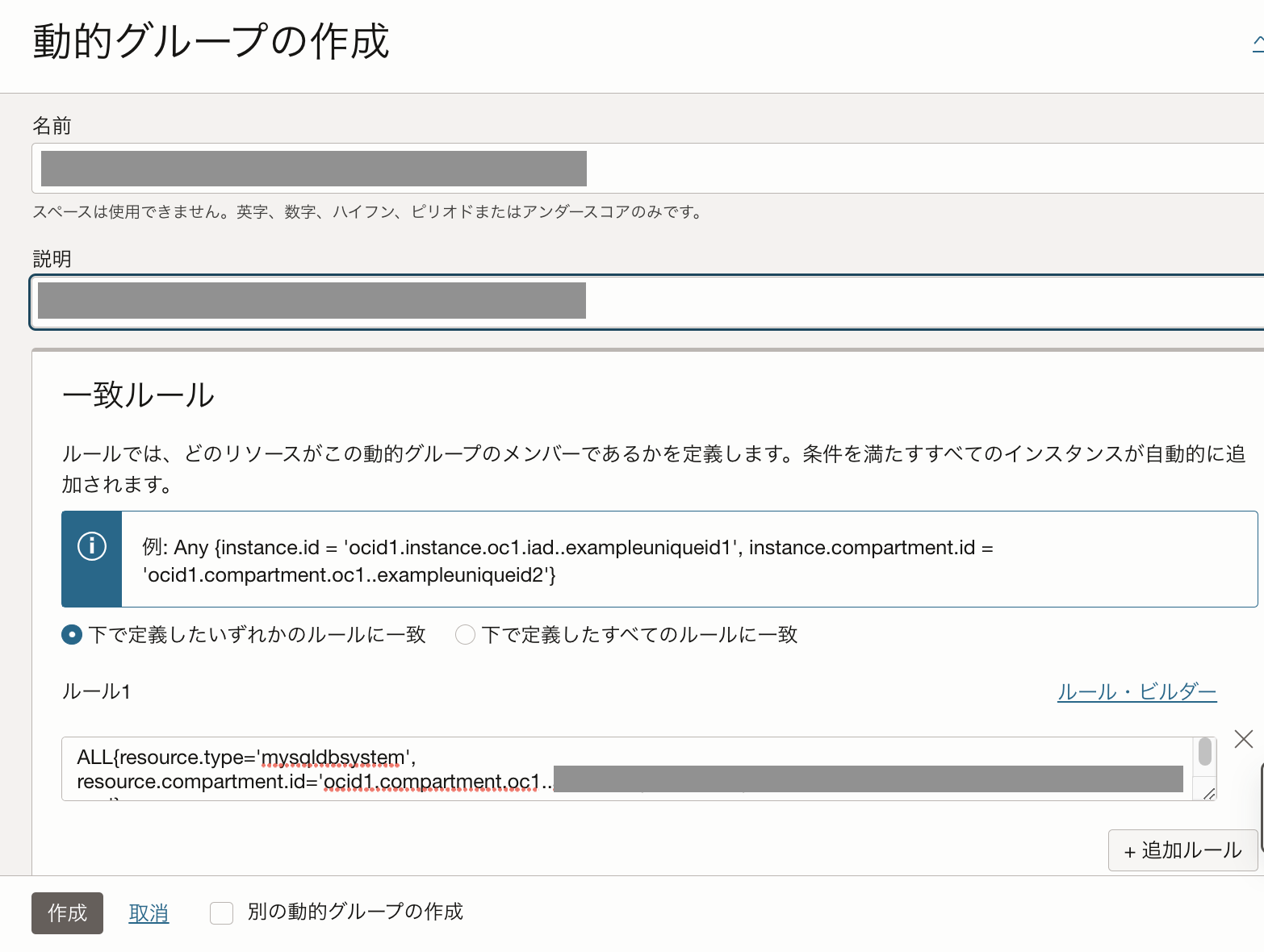Image resolution: width=1264 pixels, height=952 pixels.
Task: Click the info icon beside the example rule
Action: [x=92, y=546]
